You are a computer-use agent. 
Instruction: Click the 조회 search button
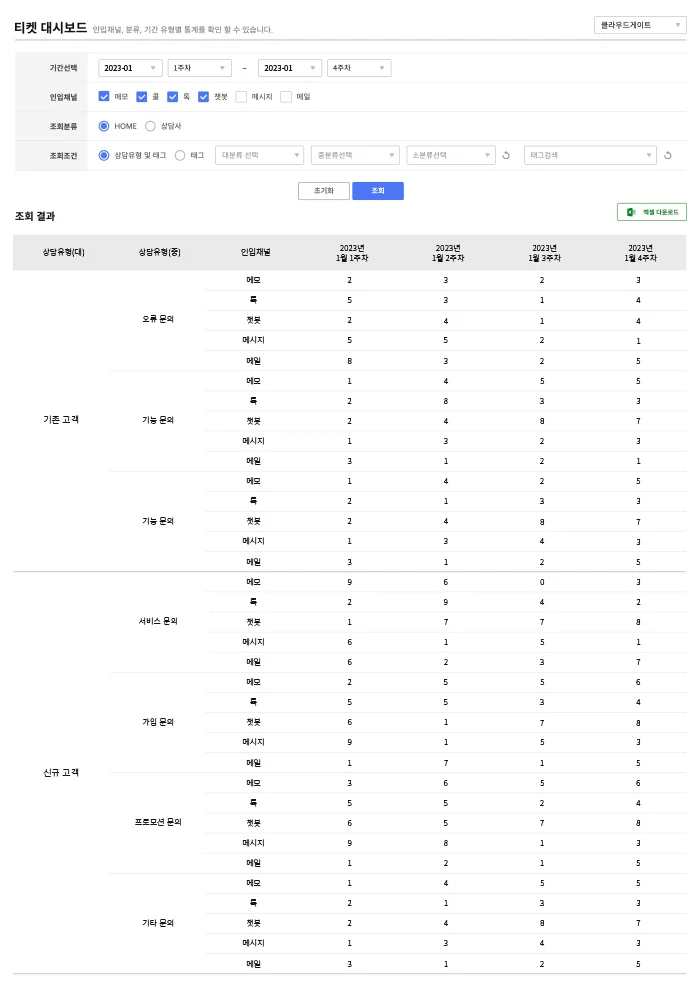click(x=378, y=190)
